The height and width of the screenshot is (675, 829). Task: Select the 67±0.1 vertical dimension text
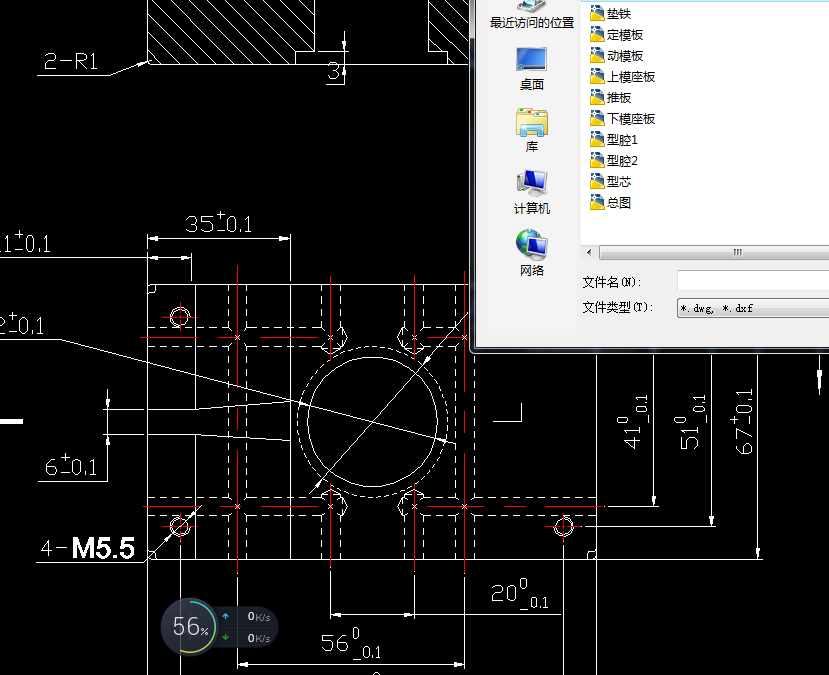[x=744, y=422]
